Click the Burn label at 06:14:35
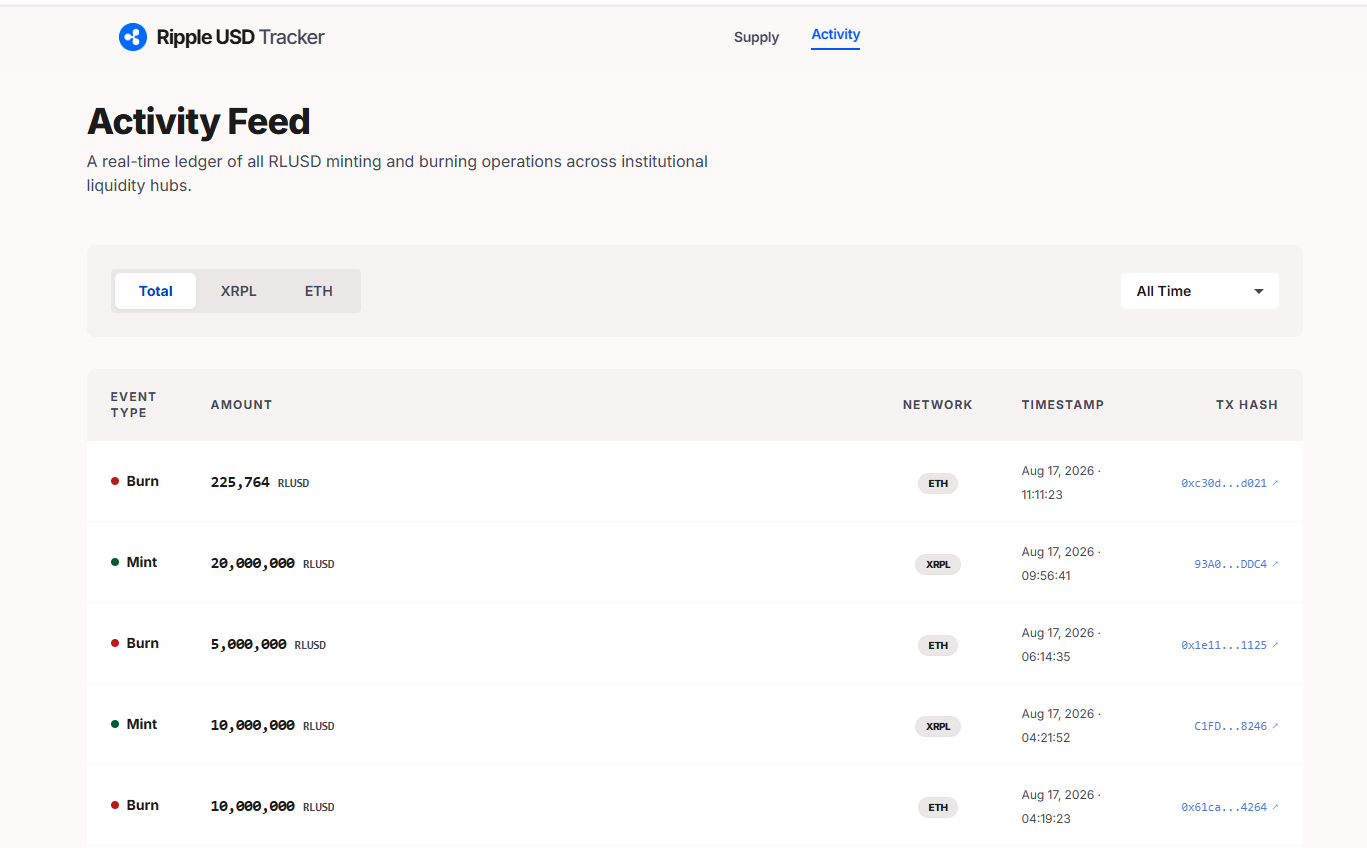The image size is (1367, 848). (143, 643)
